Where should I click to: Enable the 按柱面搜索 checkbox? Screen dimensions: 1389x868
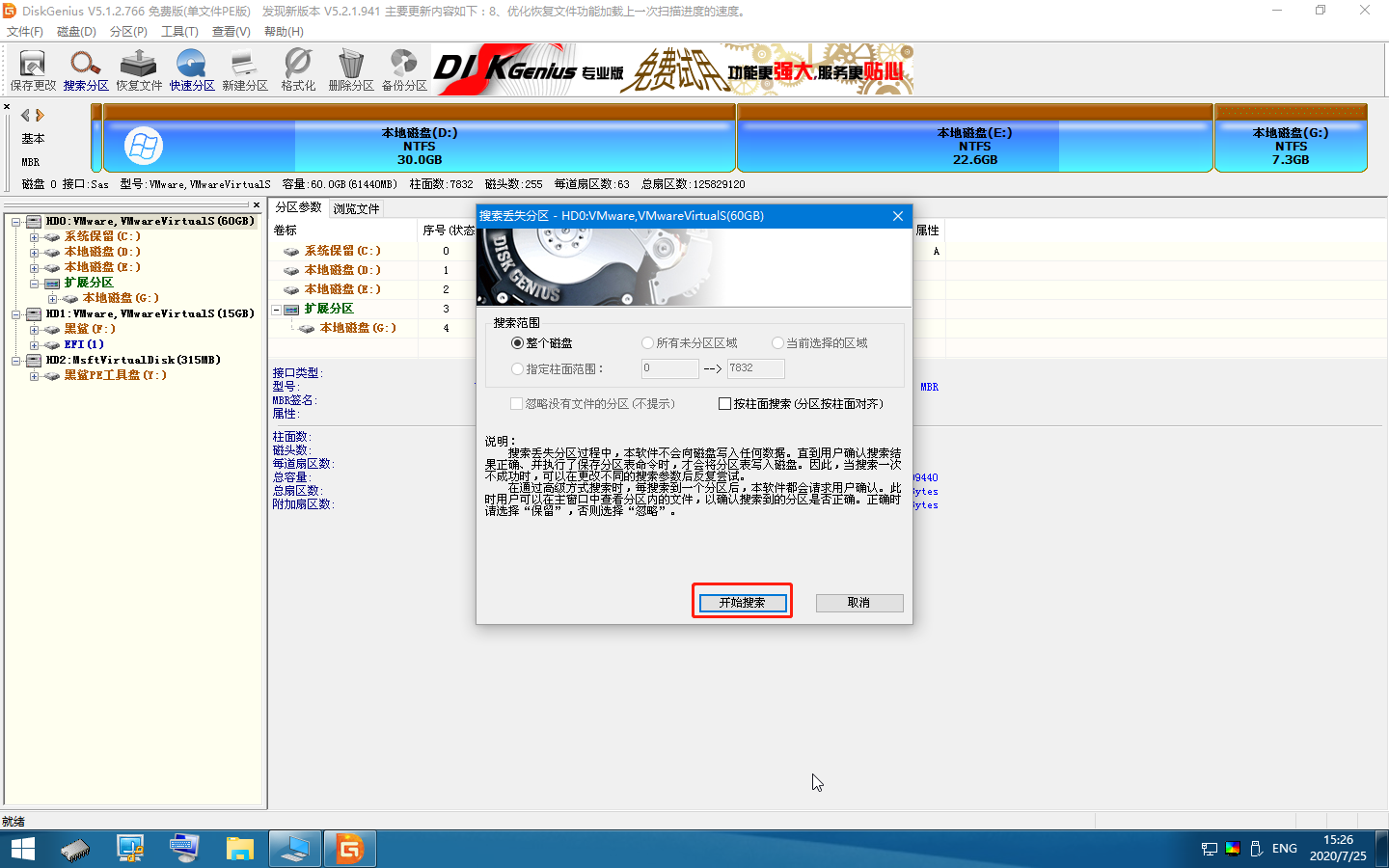click(x=724, y=404)
